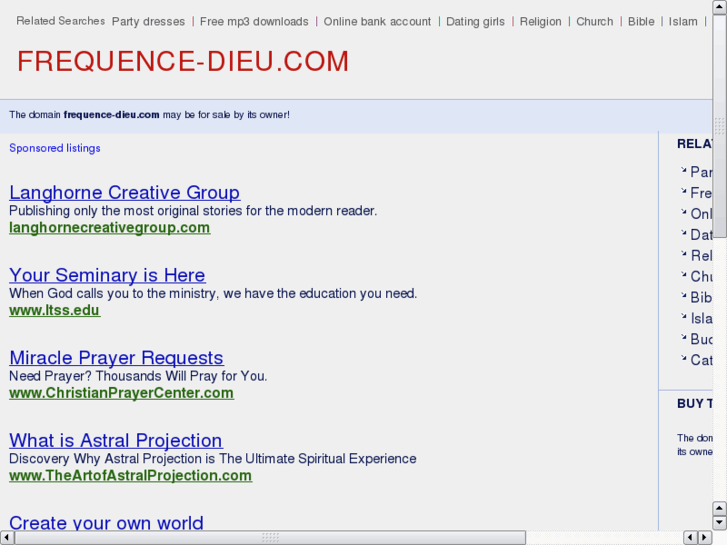Open the Party dresses related search

click(x=148, y=22)
